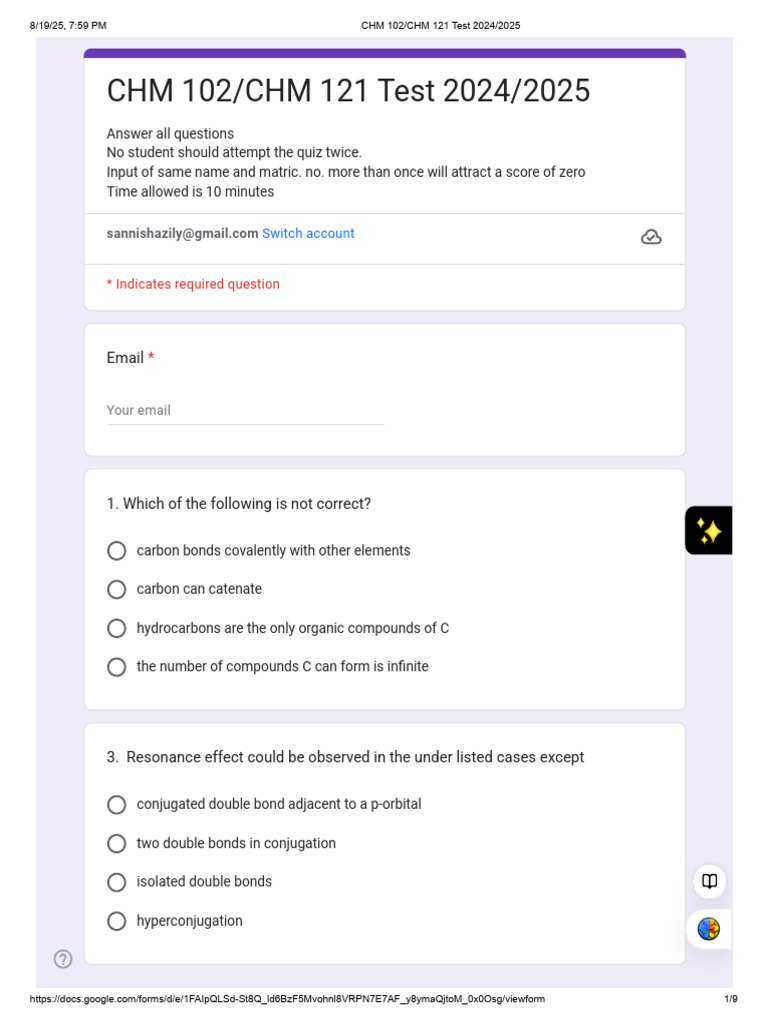Image resolution: width=768 pixels, height=1024 pixels.
Task: Click the form title CHM 102/CHM 121 Test
Action: (348, 90)
